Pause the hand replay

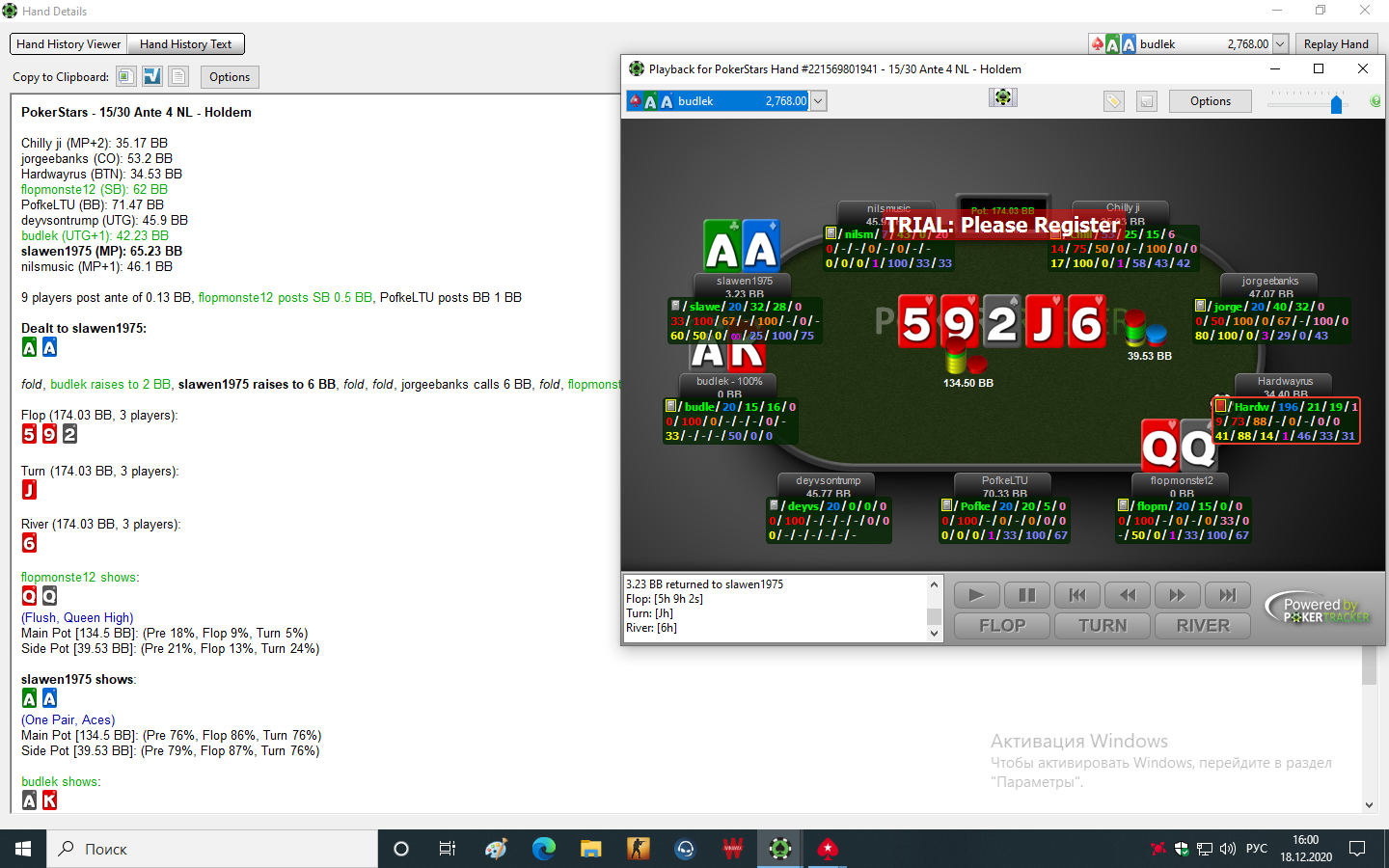tap(1026, 595)
